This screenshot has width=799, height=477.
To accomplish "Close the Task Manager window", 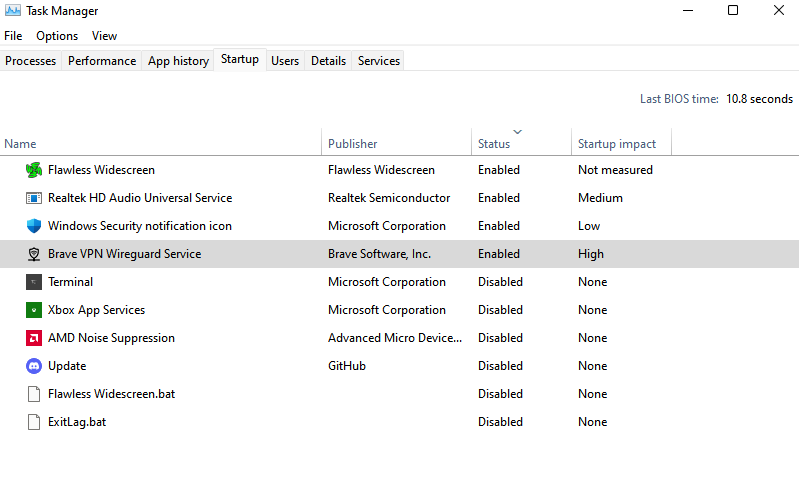I will 779,10.
